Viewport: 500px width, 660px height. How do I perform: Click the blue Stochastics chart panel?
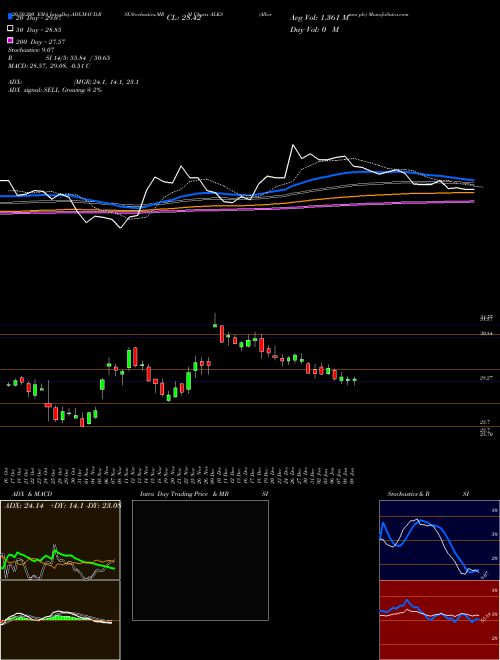pos(439,540)
